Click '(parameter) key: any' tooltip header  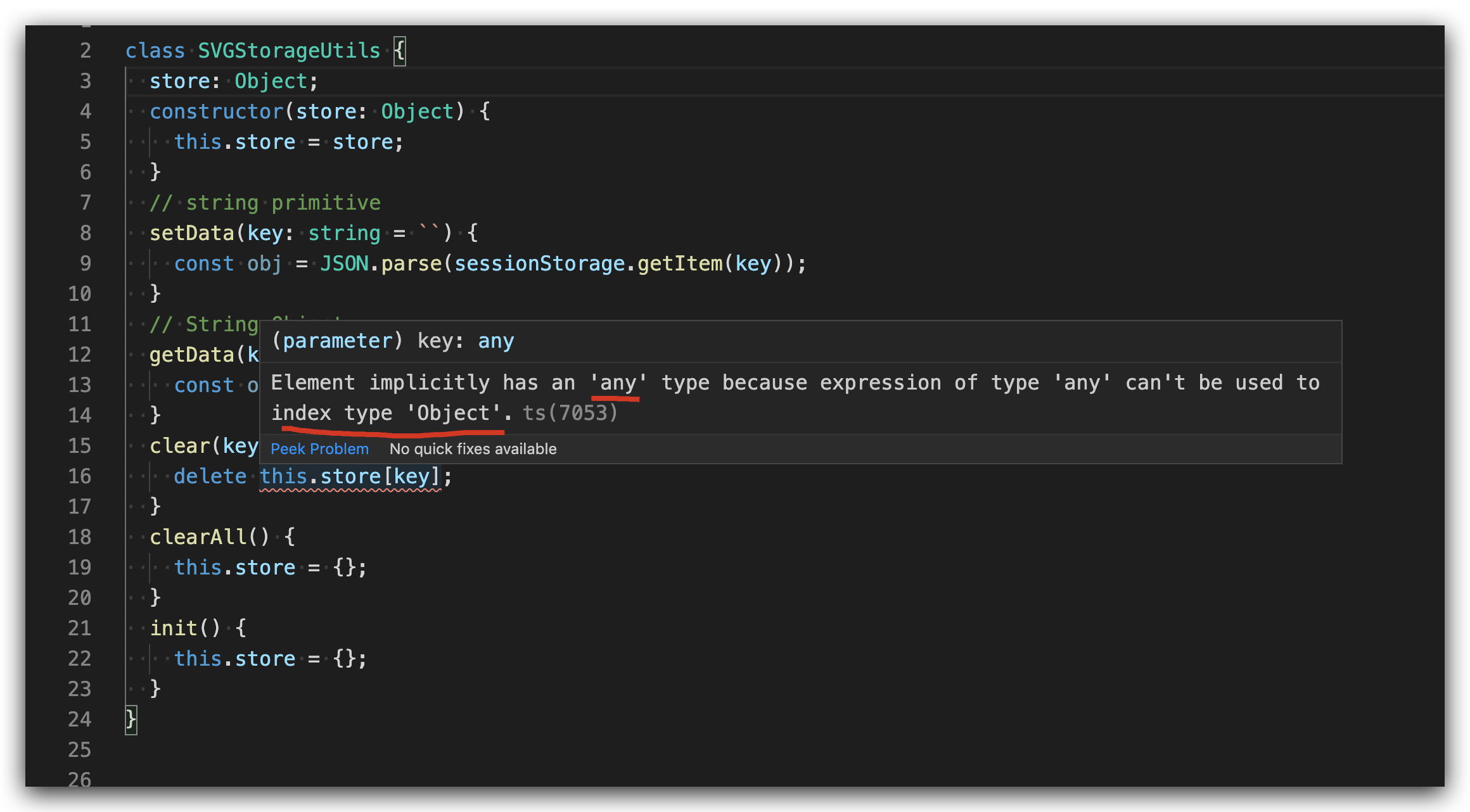pos(393,341)
